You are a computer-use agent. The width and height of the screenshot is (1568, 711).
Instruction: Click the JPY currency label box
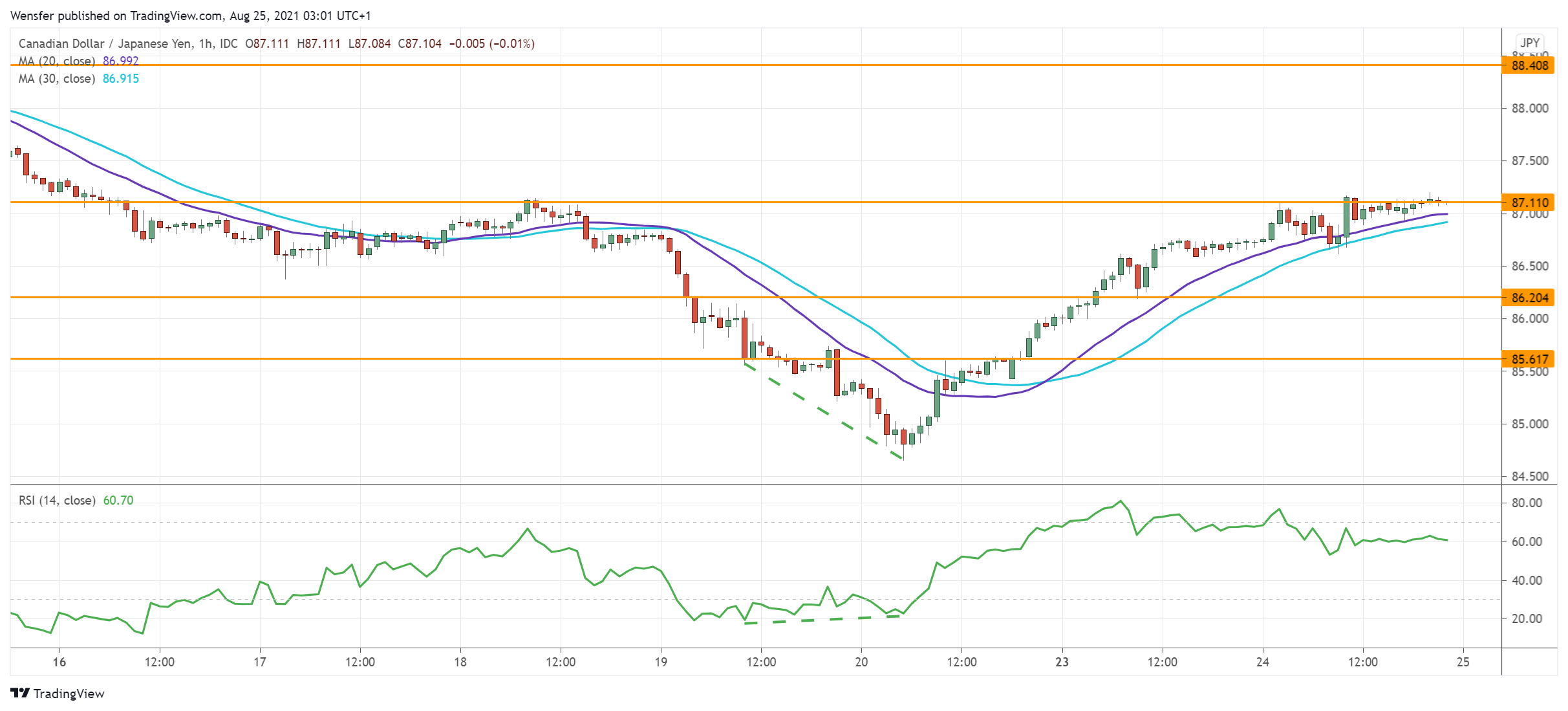tap(1529, 43)
